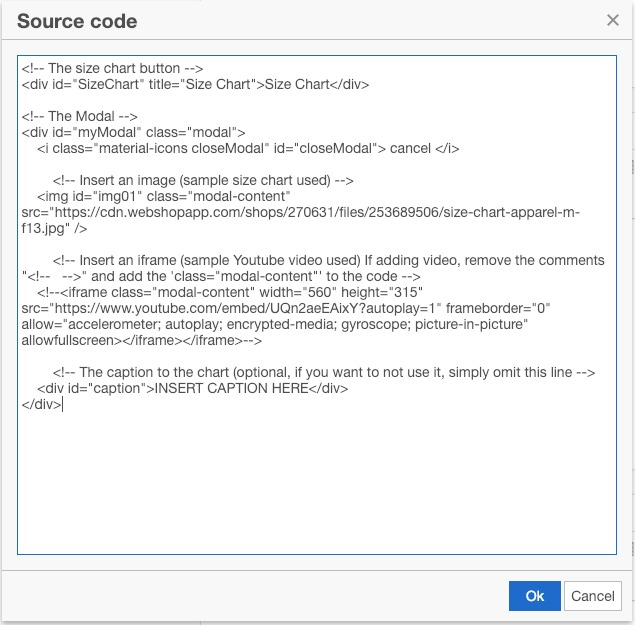Click the cdn.webshopapp.com image URL line
Viewport: 635px width, 625px height.
(x=300, y=212)
